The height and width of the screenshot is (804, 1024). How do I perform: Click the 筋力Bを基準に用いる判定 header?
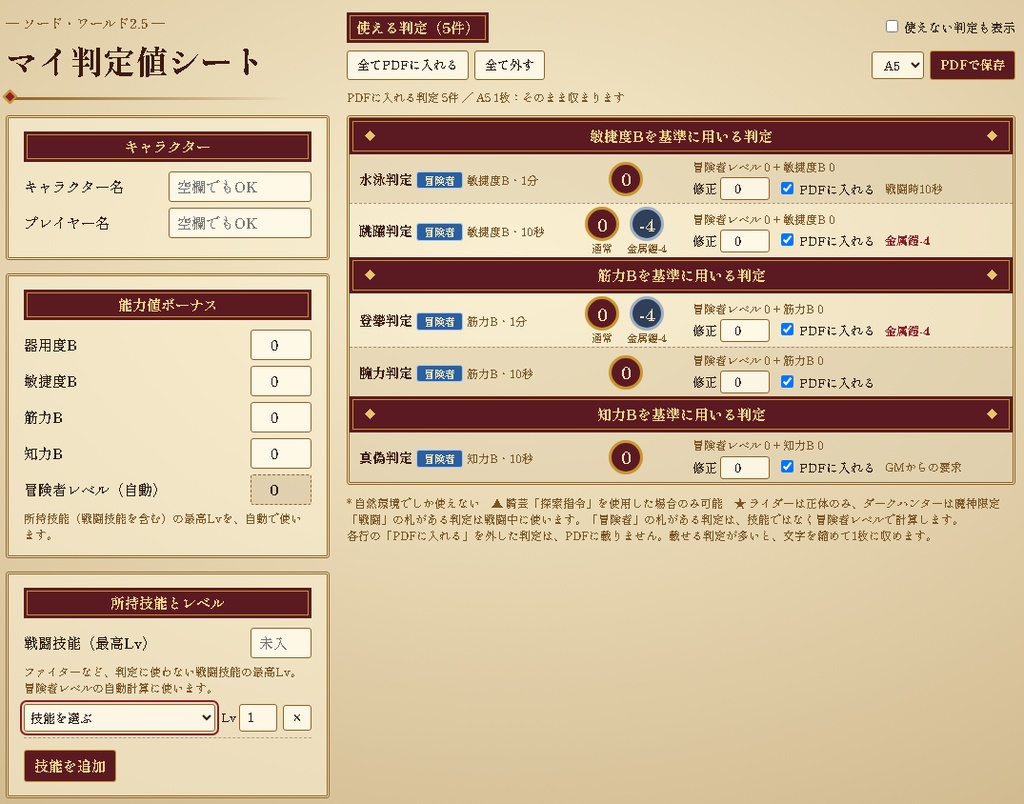pyautogui.click(x=680, y=275)
